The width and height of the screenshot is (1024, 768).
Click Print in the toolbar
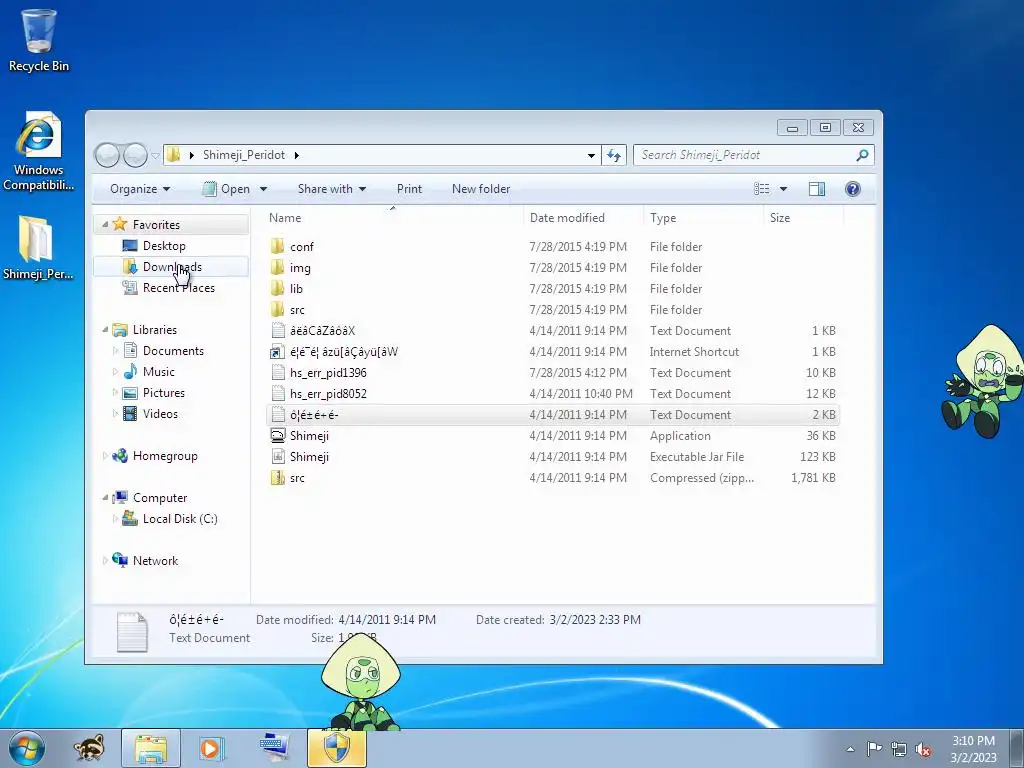pos(409,189)
